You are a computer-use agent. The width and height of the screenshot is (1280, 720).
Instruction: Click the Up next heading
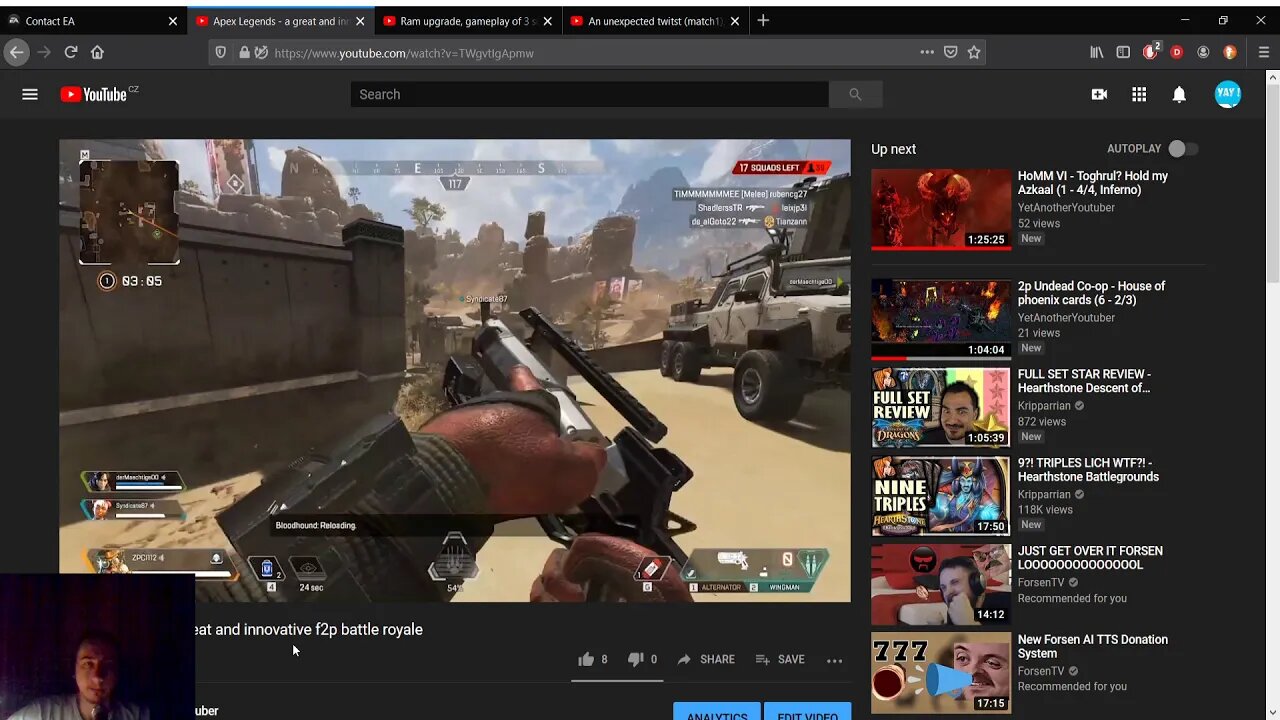[893, 149]
